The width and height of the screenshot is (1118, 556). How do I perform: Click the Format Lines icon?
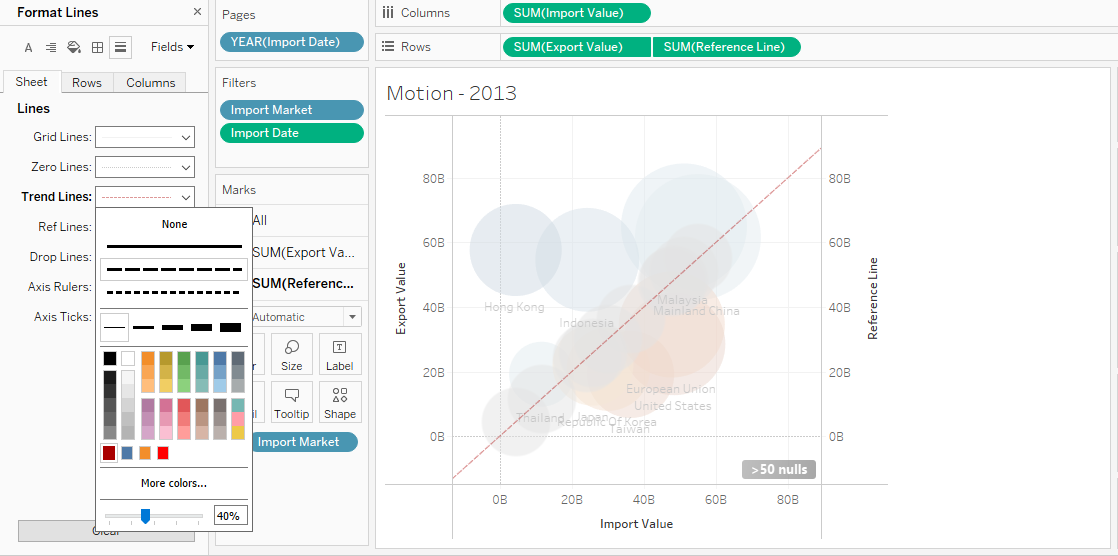(120, 47)
